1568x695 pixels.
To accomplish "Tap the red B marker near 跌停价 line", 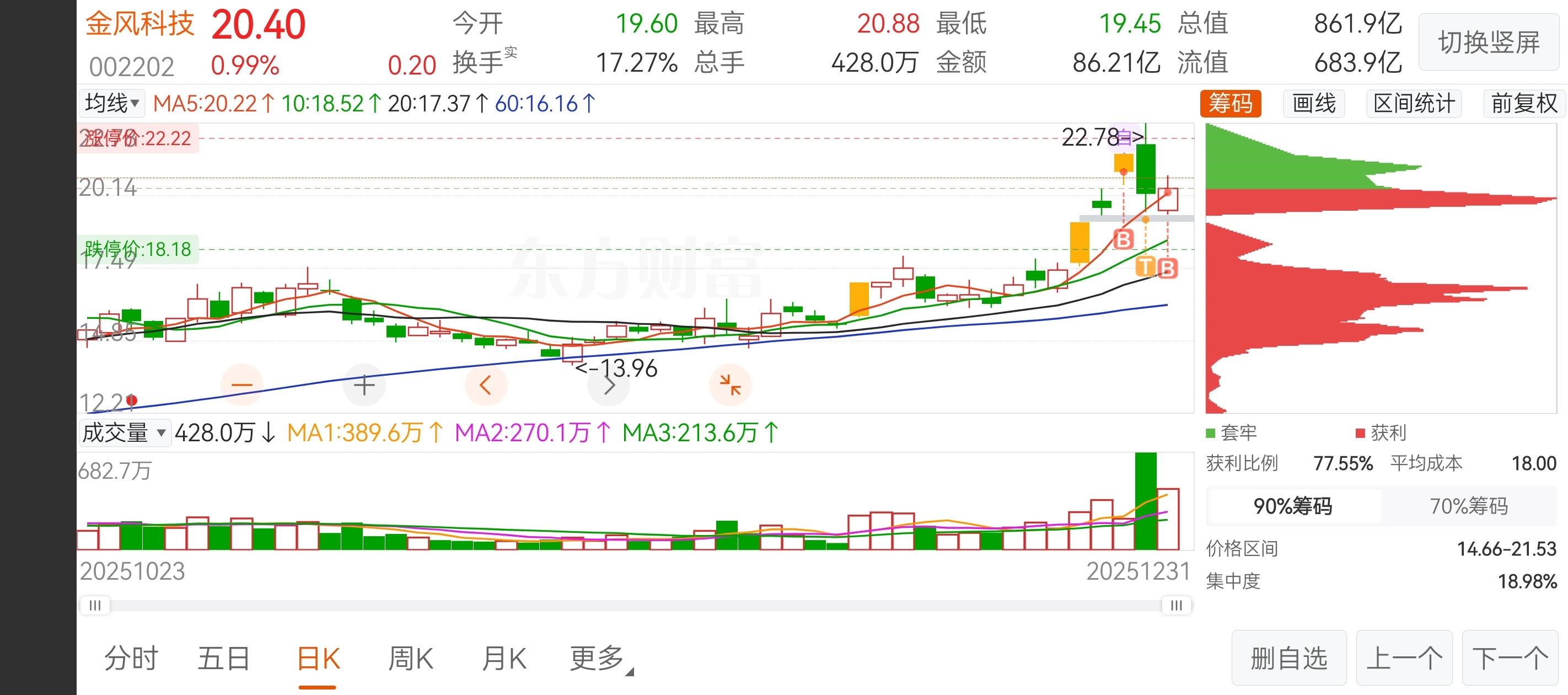I will [1123, 239].
